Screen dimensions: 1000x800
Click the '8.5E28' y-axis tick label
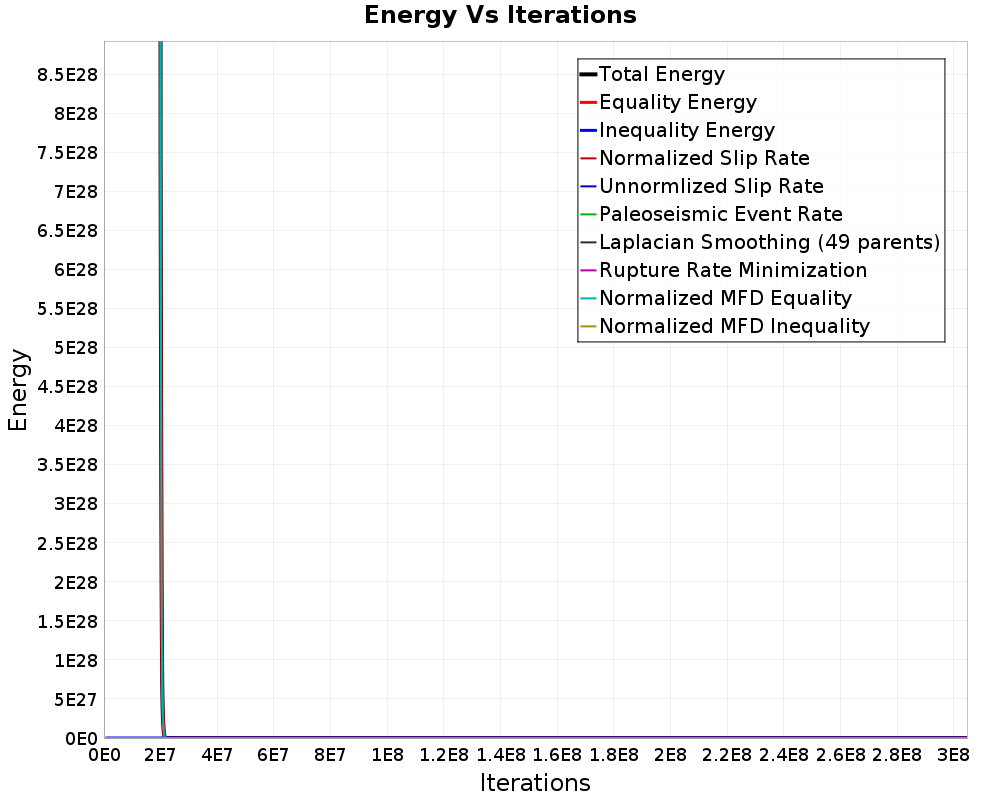[68, 75]
